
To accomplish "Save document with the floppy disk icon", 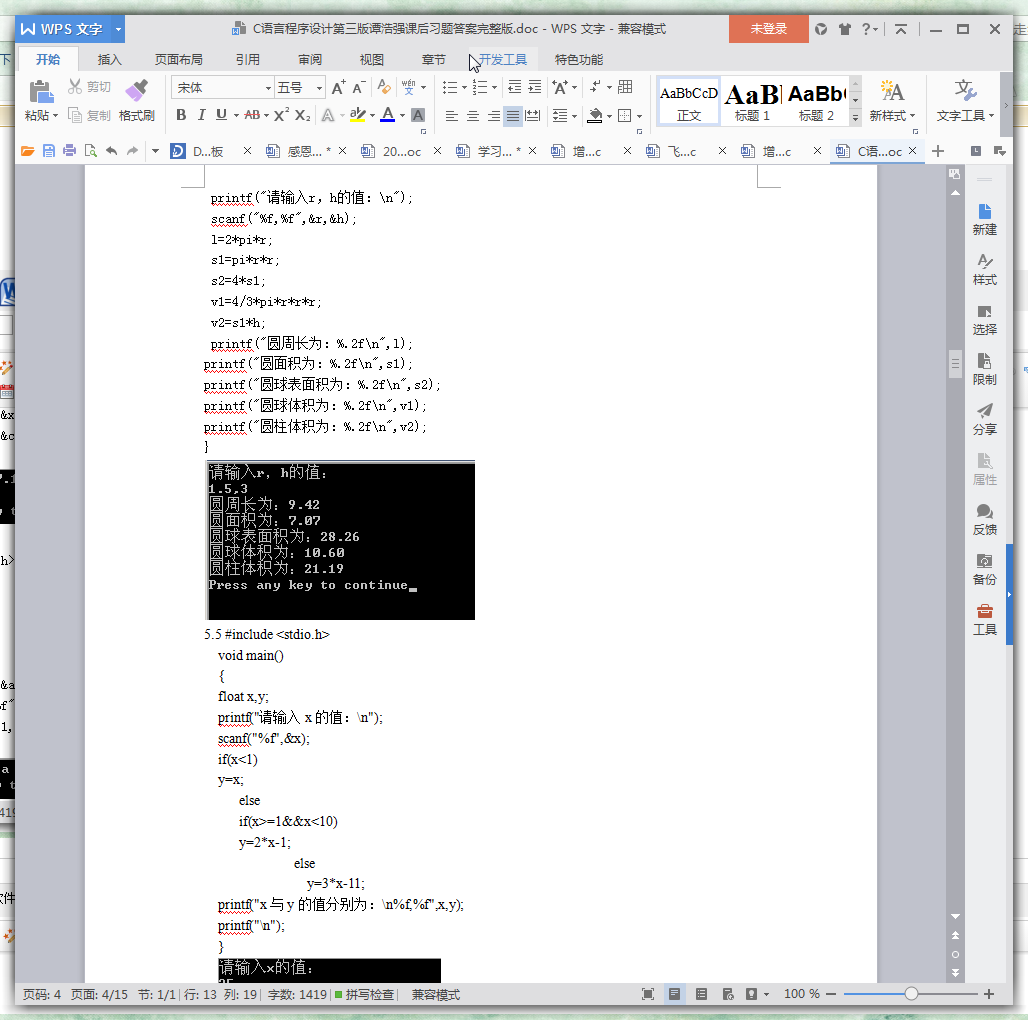I will pyautogui.click(x=49, y=151).
